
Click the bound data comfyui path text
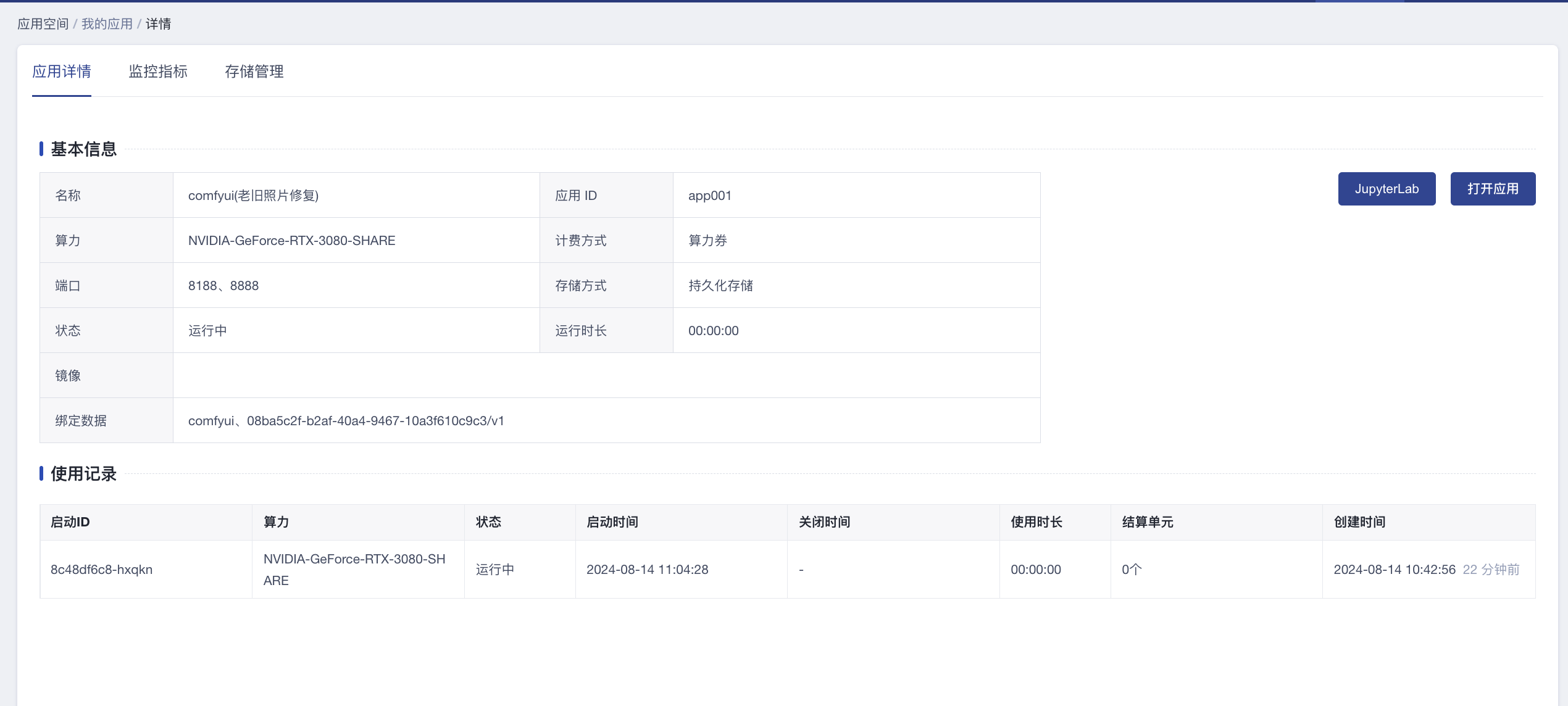346,421
